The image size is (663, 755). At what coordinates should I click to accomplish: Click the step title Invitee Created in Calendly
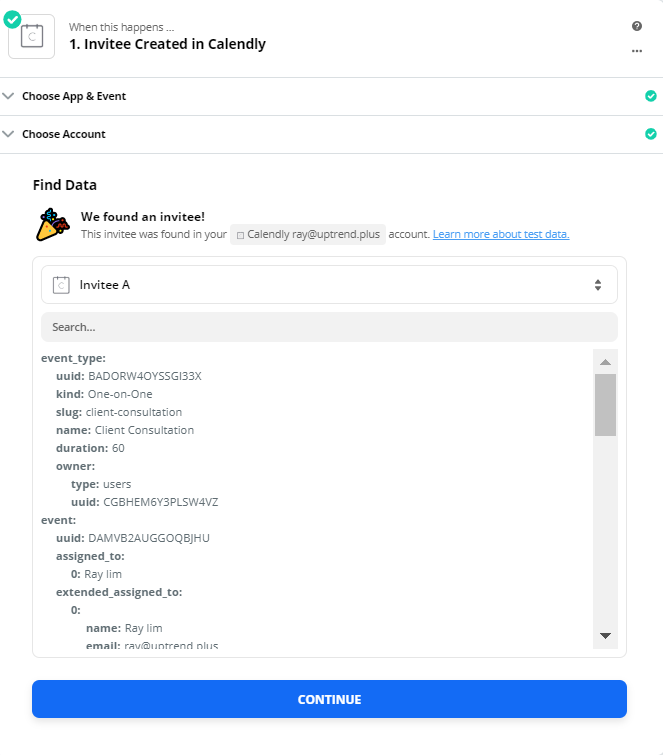pos(167,44)
